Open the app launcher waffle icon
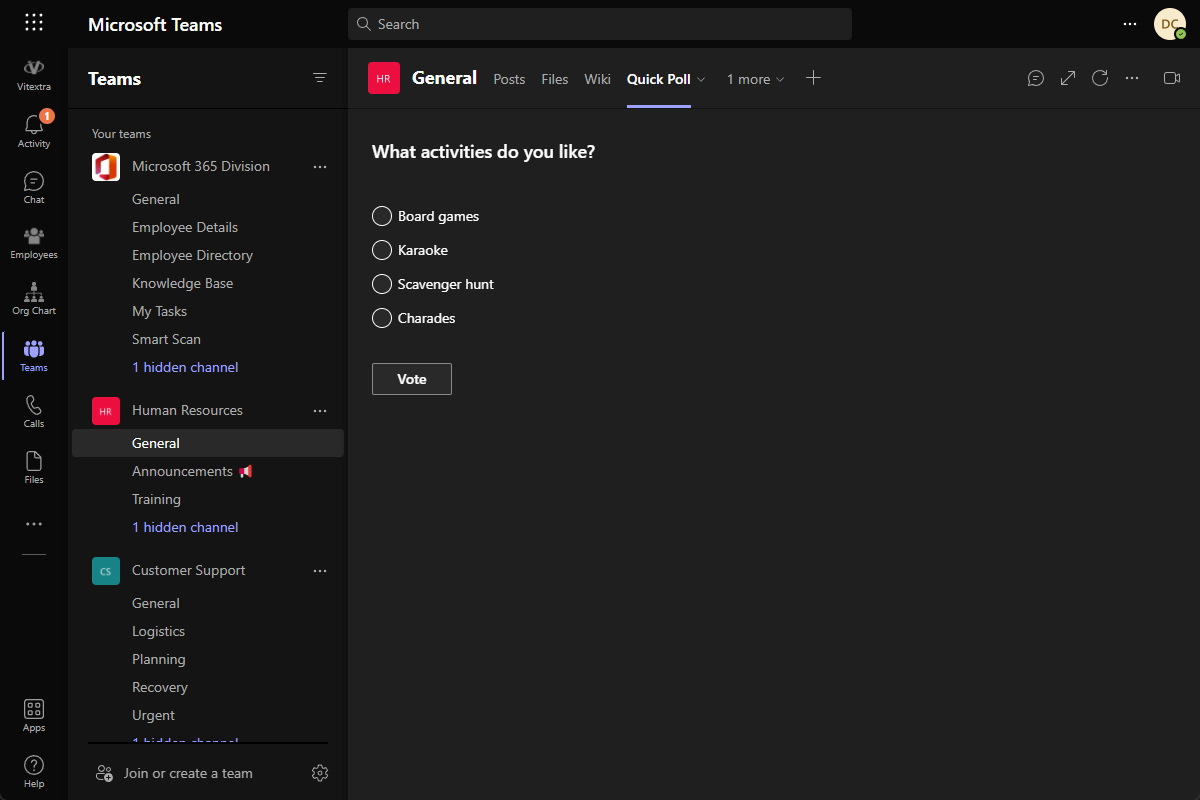 [x=34, y=23]
